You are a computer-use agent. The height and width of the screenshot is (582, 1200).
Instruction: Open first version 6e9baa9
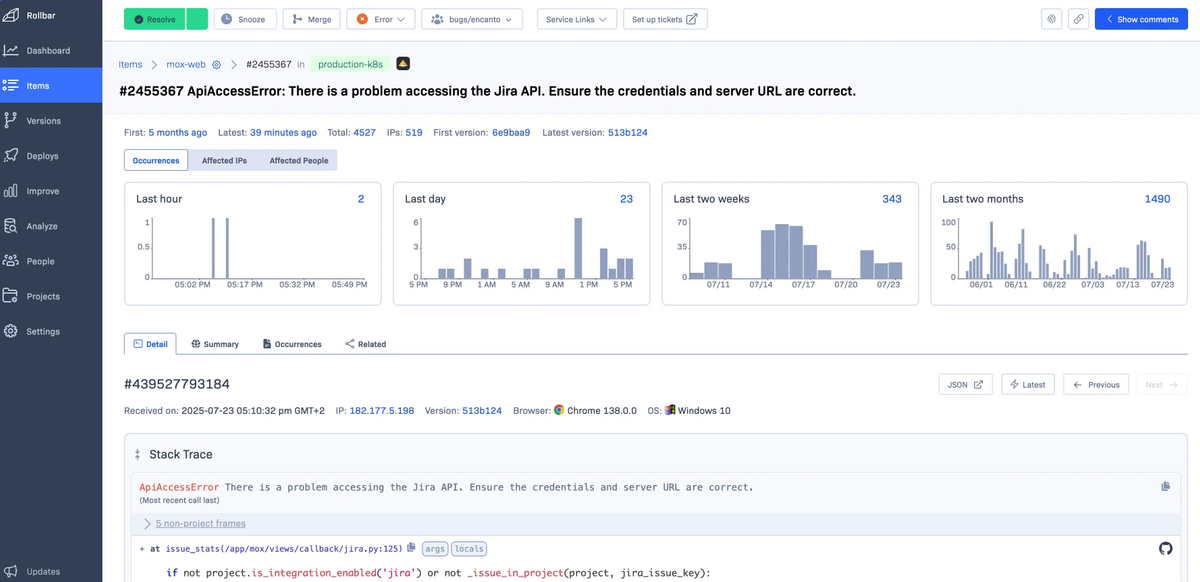click(x=511, y=132)
